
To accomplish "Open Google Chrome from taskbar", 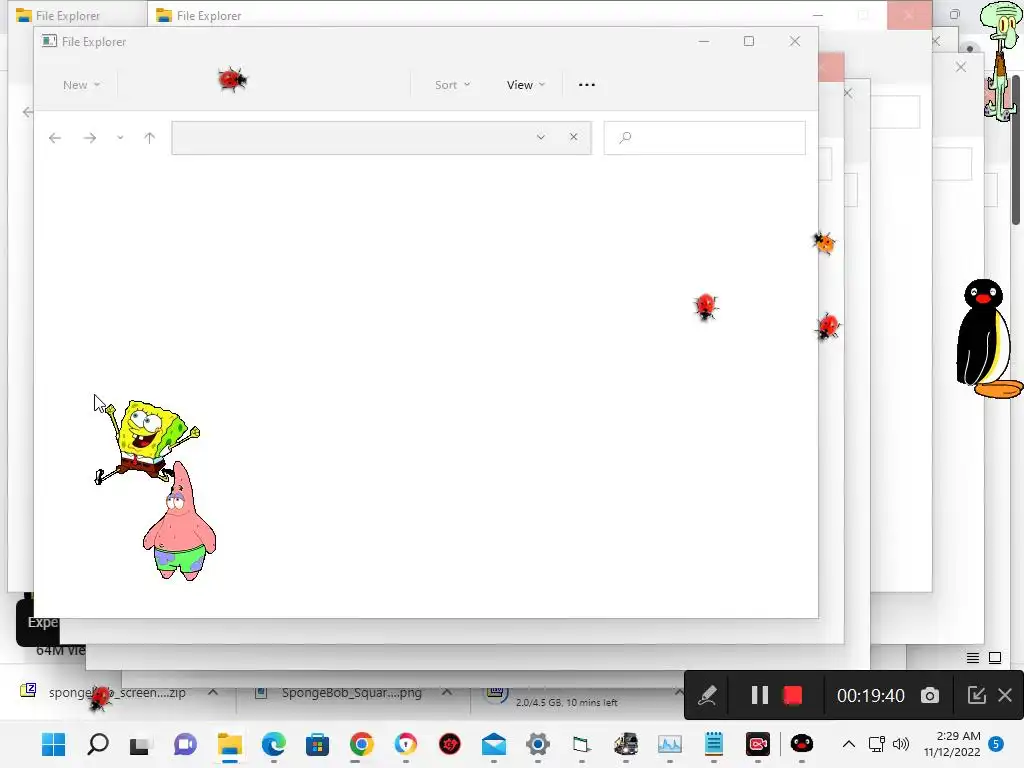I will pos(361,744).
